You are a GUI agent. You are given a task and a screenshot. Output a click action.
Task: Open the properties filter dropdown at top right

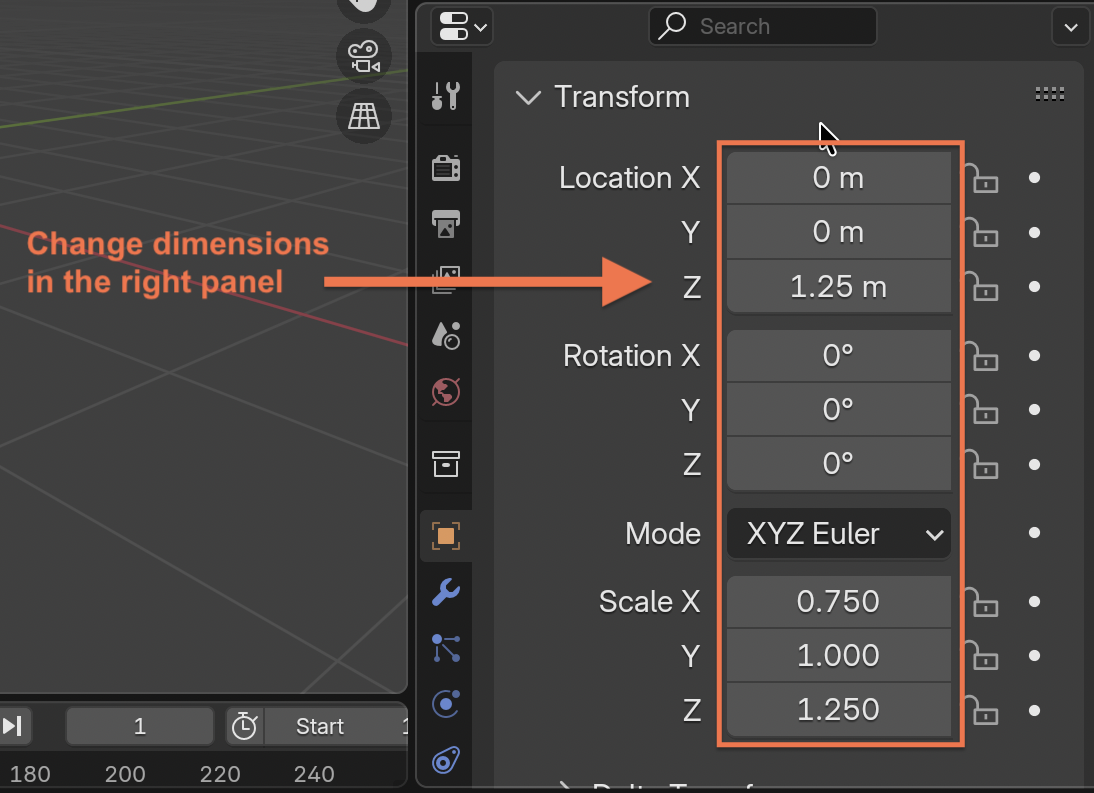pyautogui.click(x=1070, y=26)
